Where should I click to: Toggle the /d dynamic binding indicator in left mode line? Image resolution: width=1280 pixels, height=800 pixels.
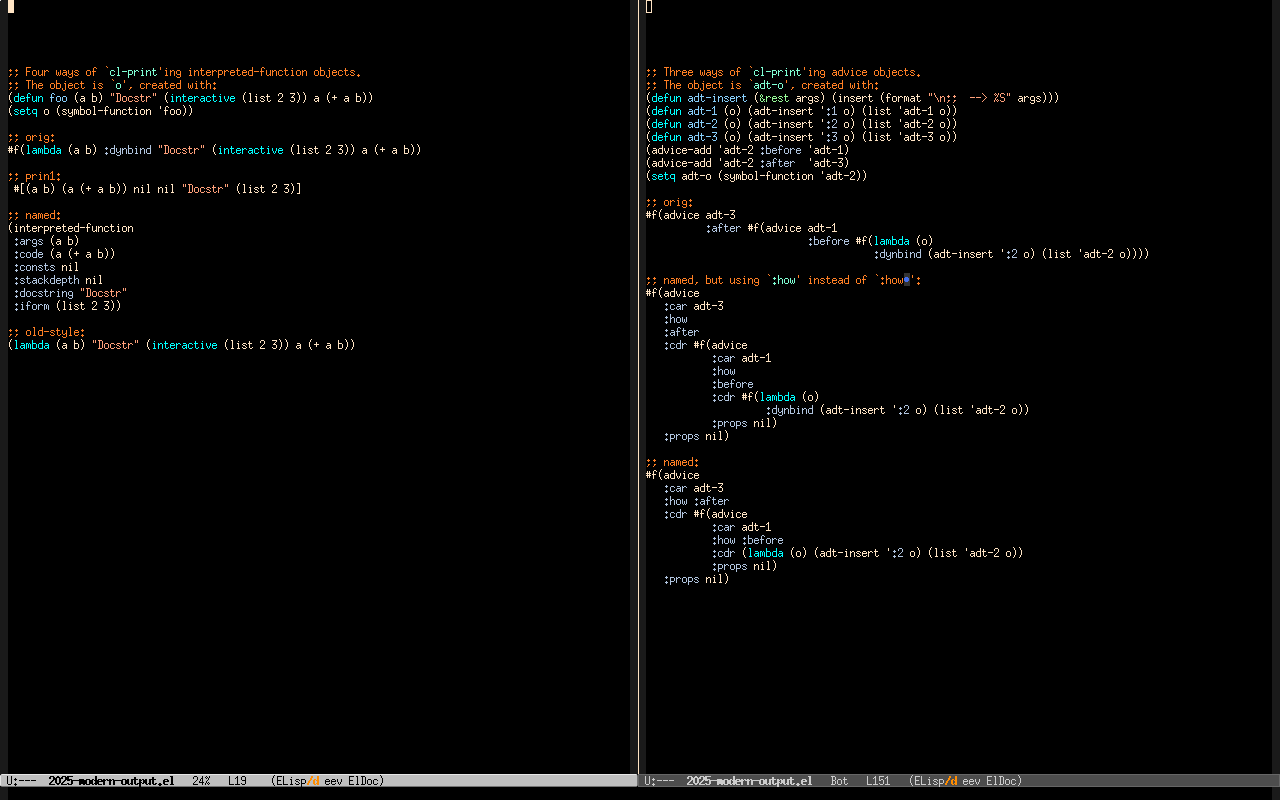[313, 781]
